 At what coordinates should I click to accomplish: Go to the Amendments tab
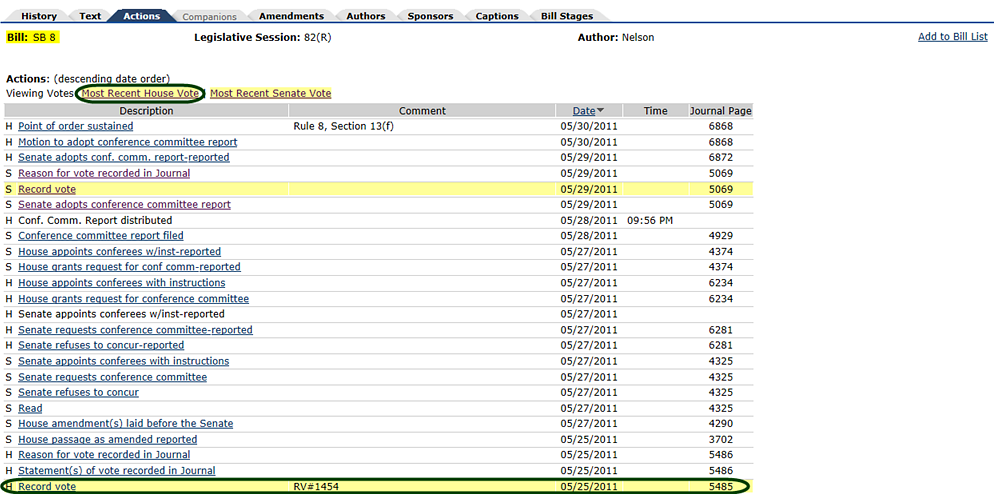coord(290,16)
